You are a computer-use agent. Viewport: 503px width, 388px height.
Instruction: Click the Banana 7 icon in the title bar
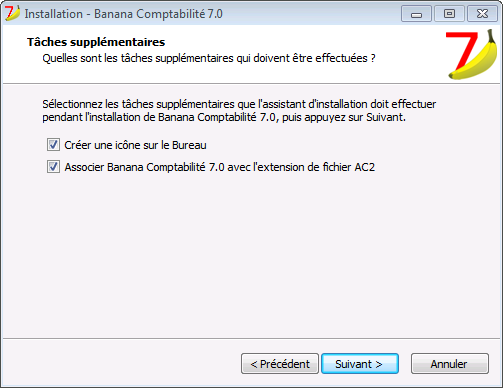click(12, 13)
